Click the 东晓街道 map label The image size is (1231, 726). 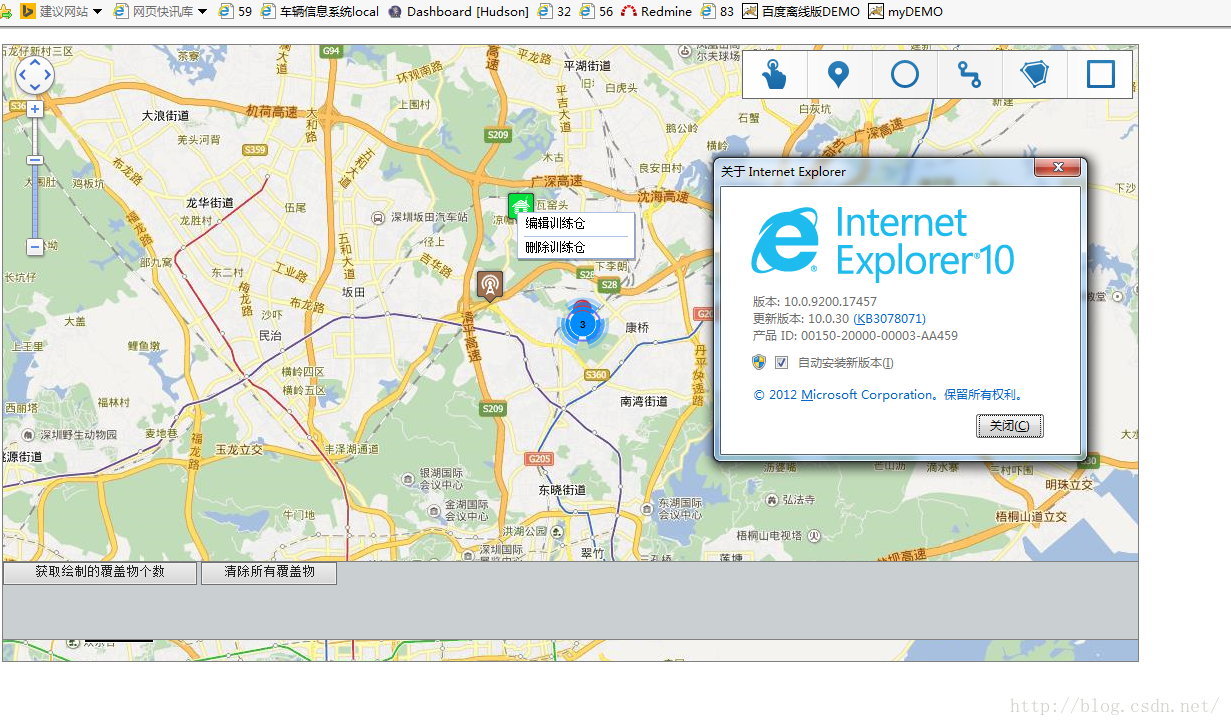(562, 490)
